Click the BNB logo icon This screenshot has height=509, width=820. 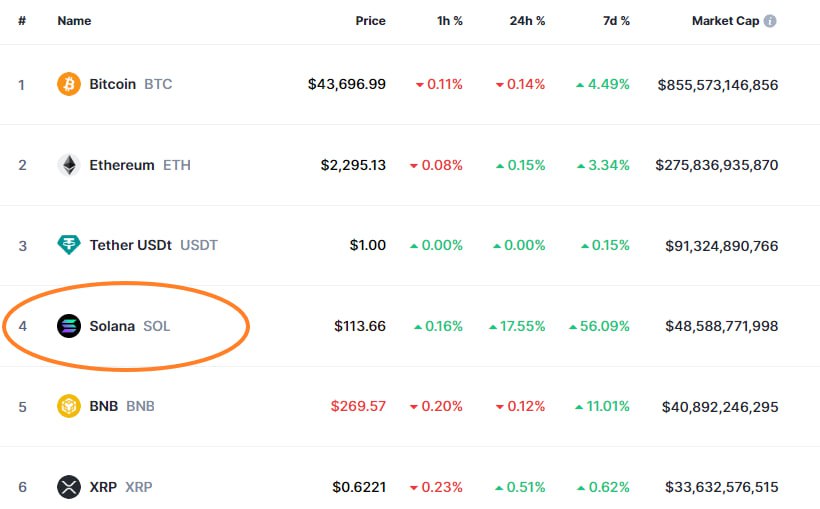pos(69,407)
